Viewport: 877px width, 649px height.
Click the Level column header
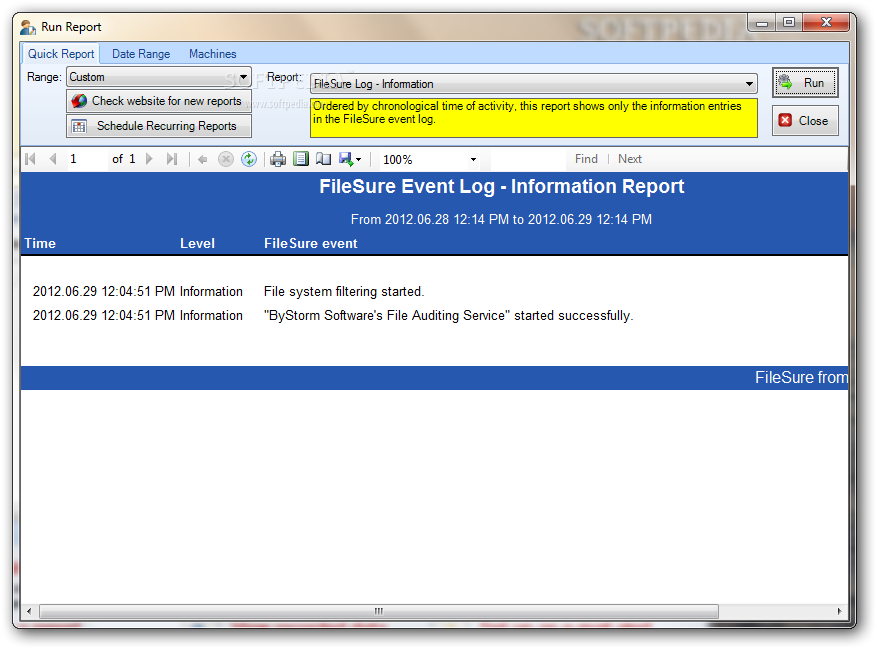click(x=197, y=243)
